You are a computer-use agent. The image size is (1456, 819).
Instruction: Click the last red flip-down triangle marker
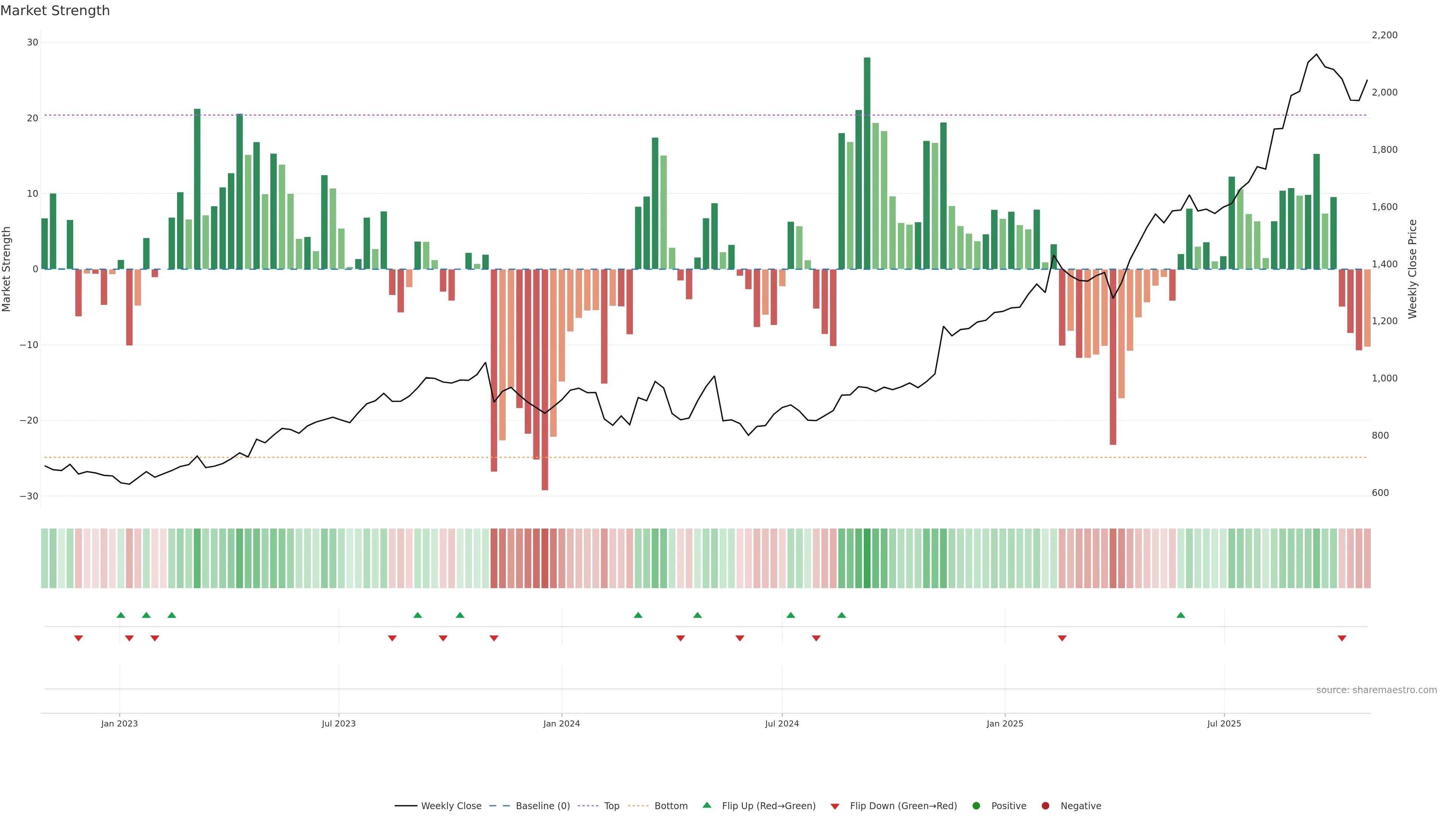click(1342, 638)
